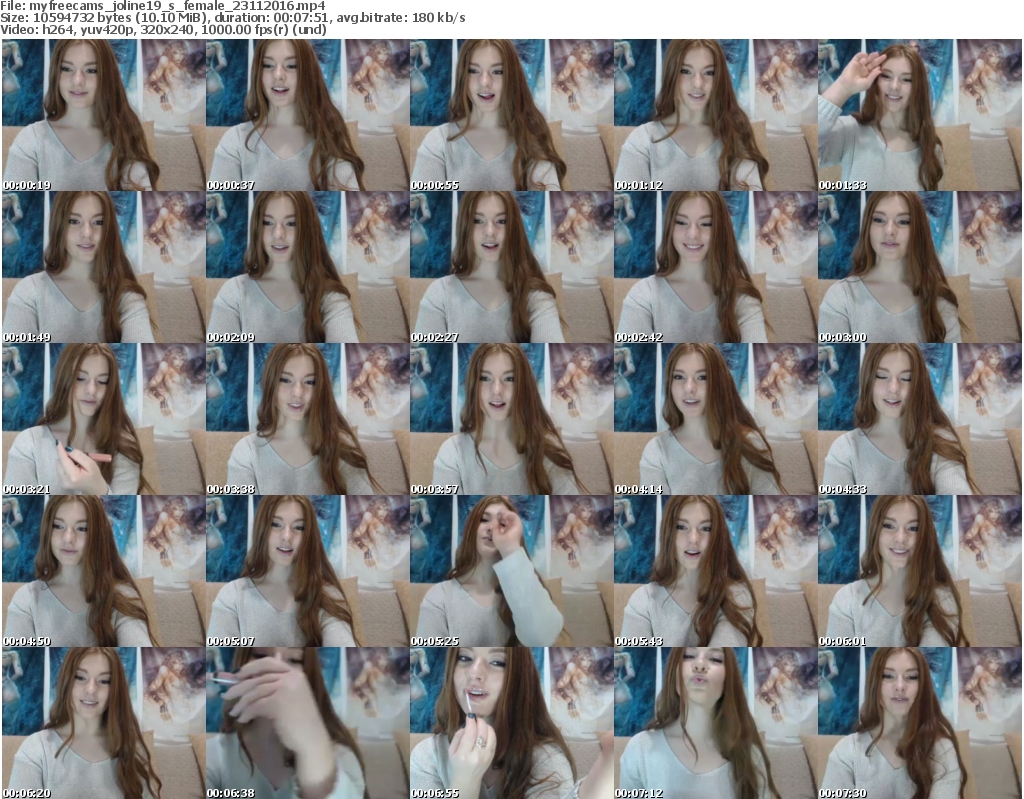Open the frame with timestamp 00:06:01

(x=920, y=571)
